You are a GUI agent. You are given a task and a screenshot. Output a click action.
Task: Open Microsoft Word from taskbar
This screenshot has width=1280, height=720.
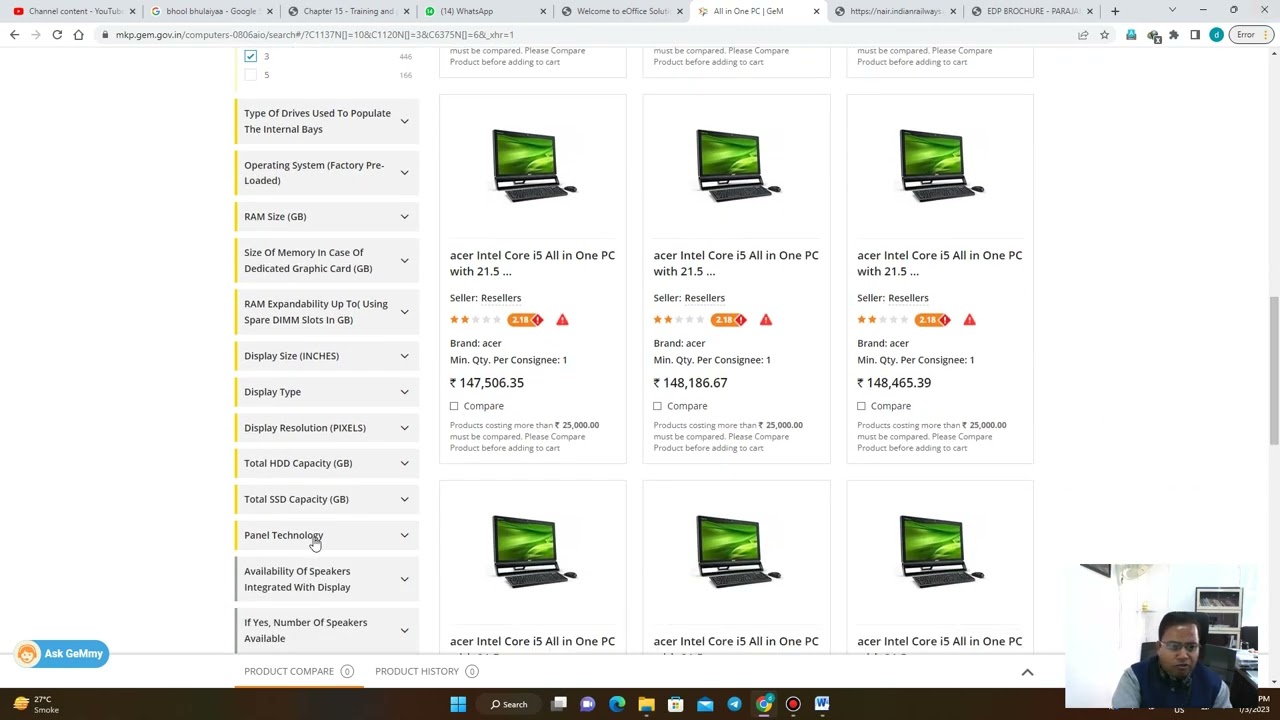[822, 704]
